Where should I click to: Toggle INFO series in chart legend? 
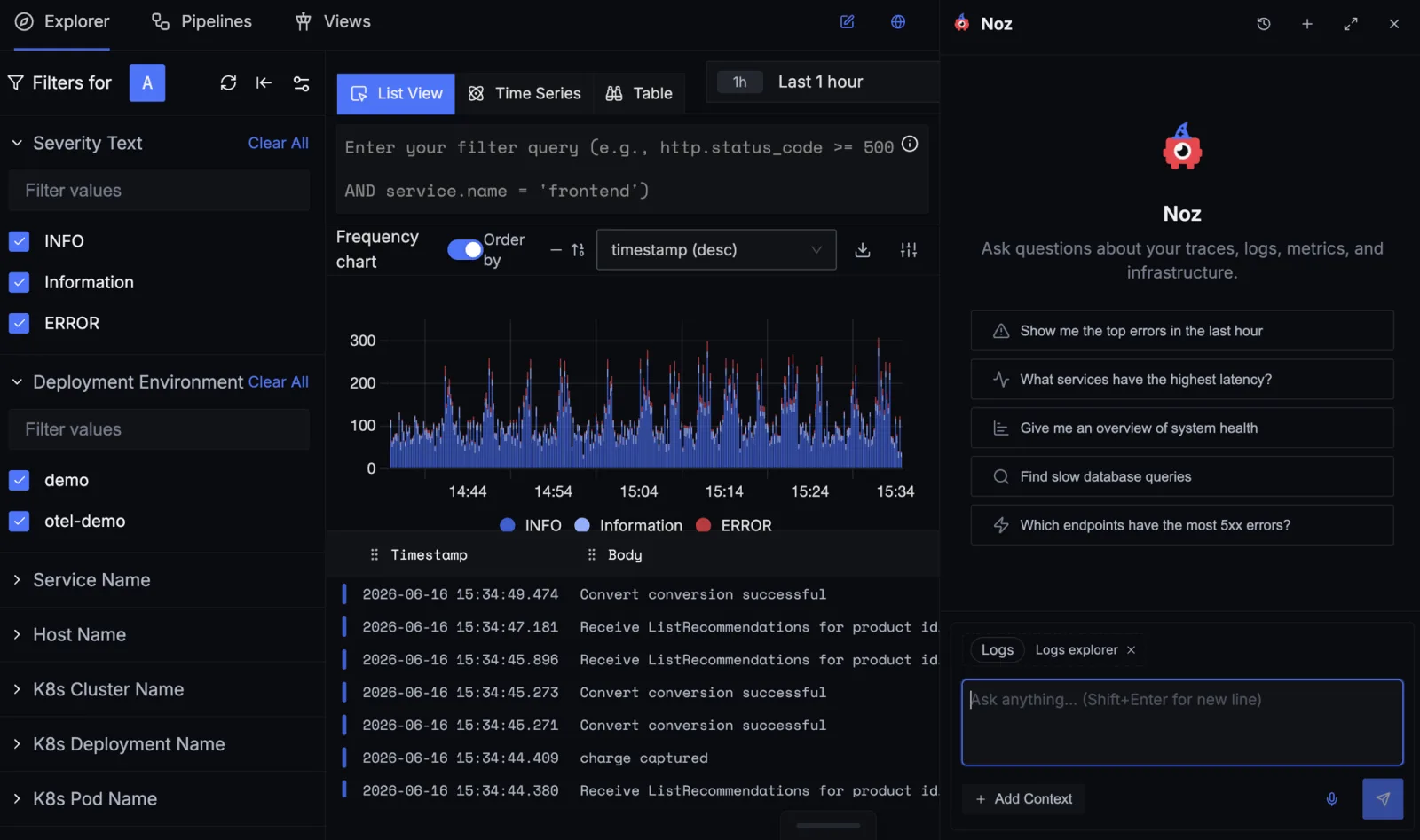[x=531, y=525]
